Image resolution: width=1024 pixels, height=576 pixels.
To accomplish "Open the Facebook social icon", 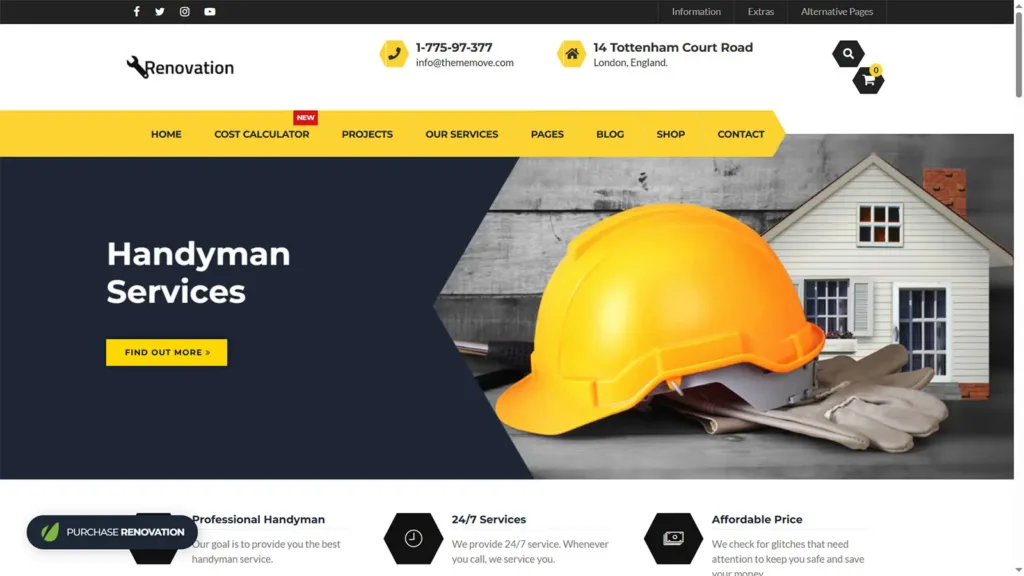I will click(x=136, y=12).
